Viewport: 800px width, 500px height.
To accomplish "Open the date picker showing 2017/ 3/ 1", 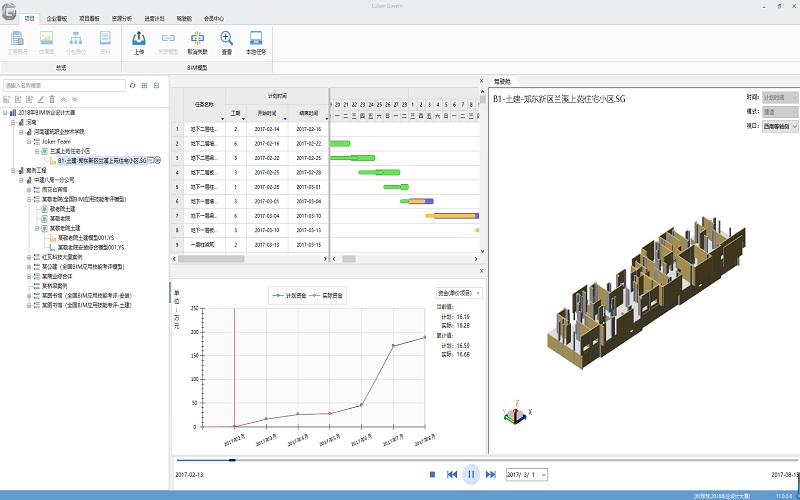I will pos(527,474).
